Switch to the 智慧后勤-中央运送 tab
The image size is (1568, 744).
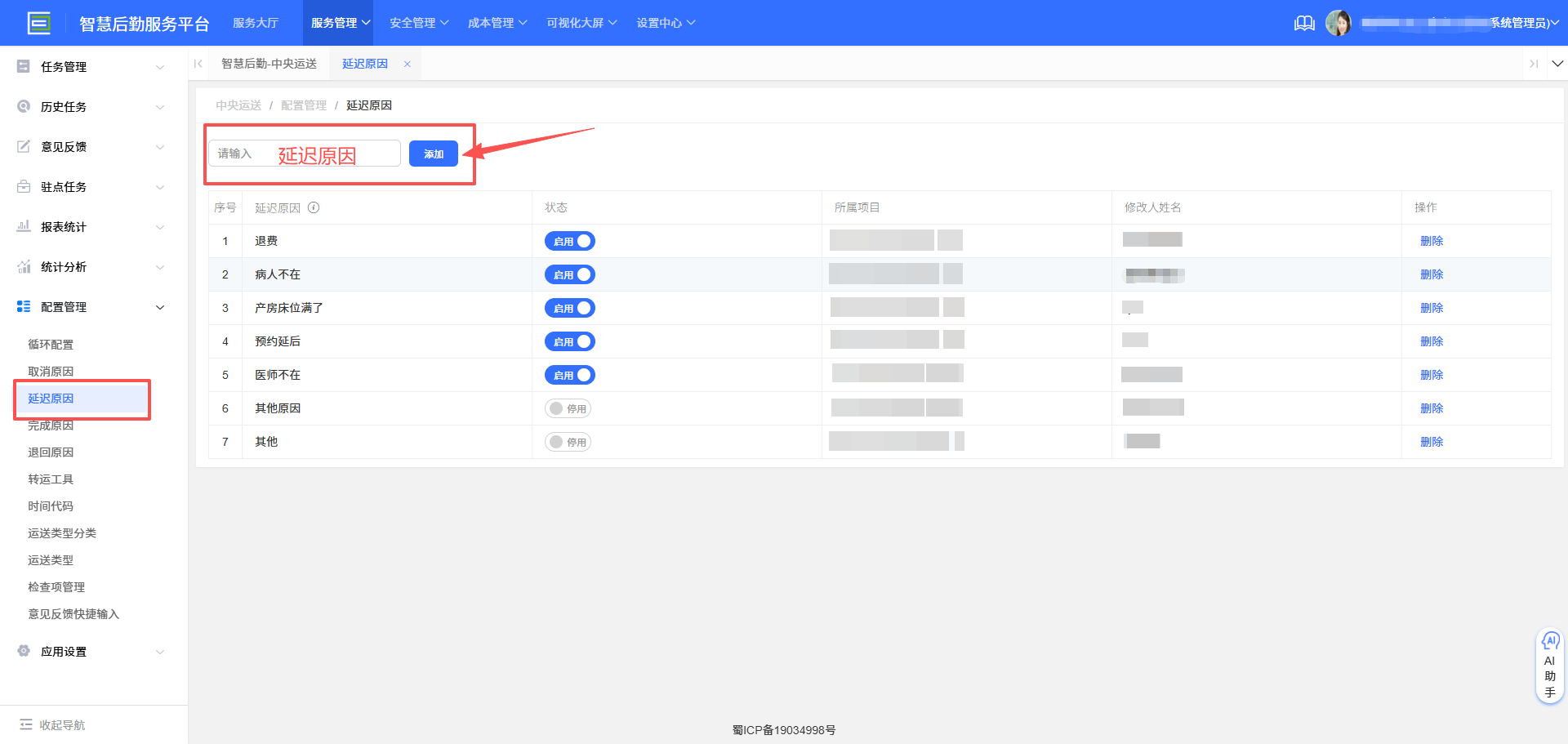[x=269, y=64]
